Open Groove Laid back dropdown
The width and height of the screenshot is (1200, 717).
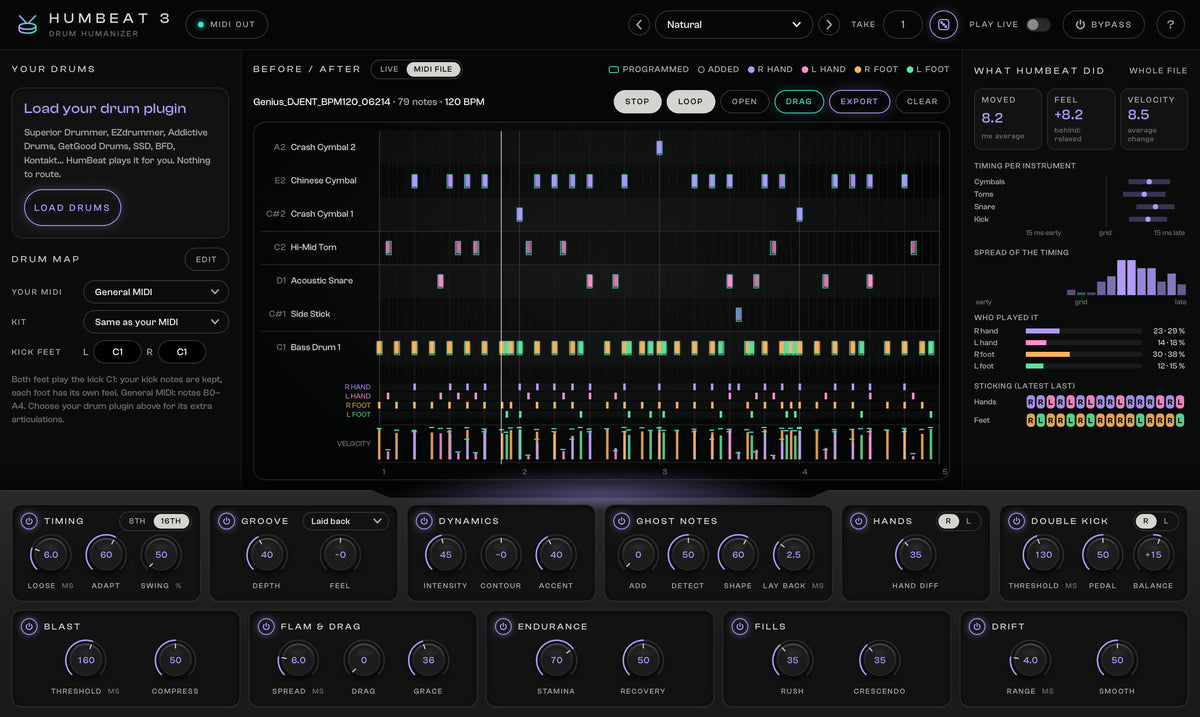[x=346, y=521]
